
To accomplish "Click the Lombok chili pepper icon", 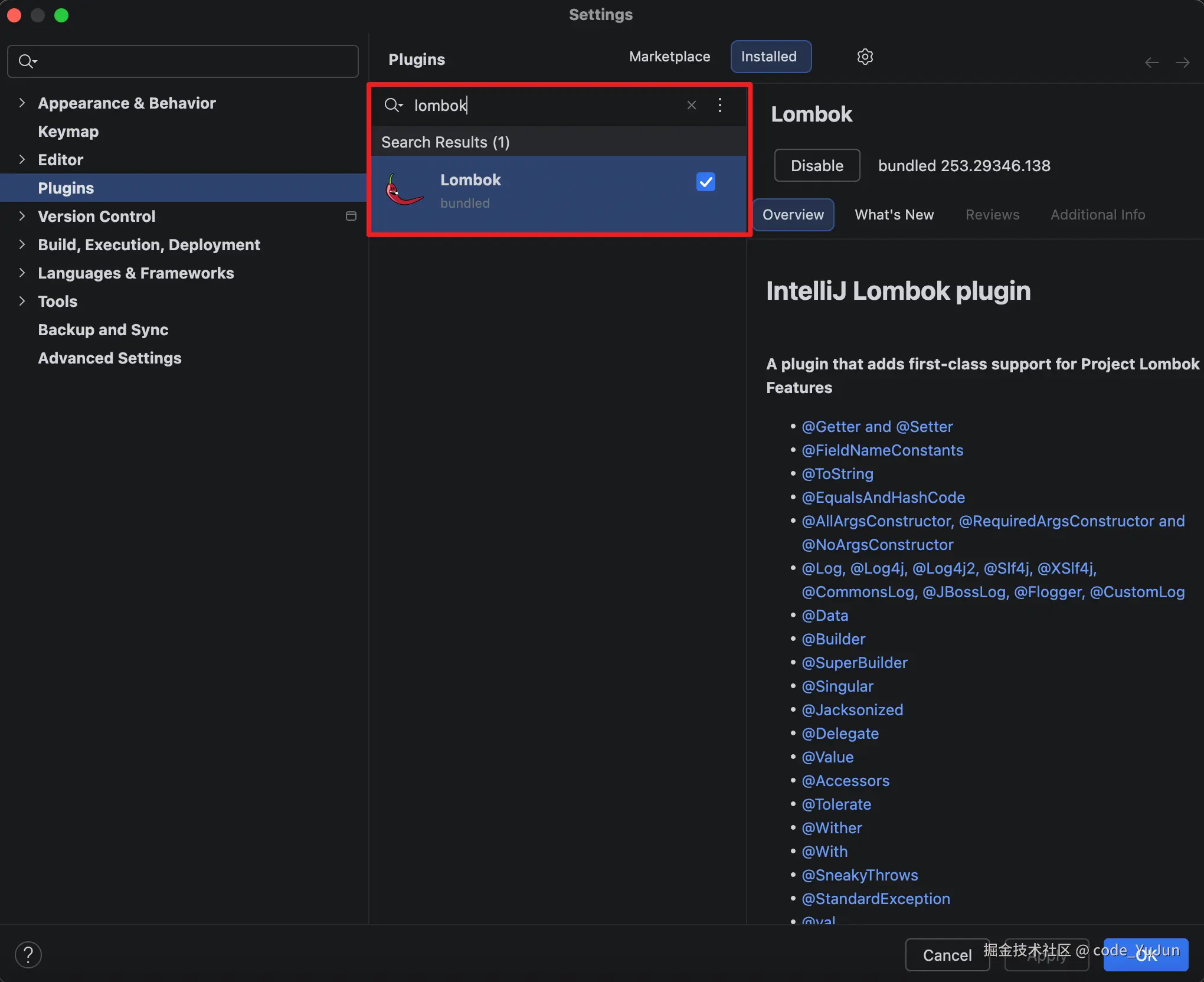I will tap(404, 190).
